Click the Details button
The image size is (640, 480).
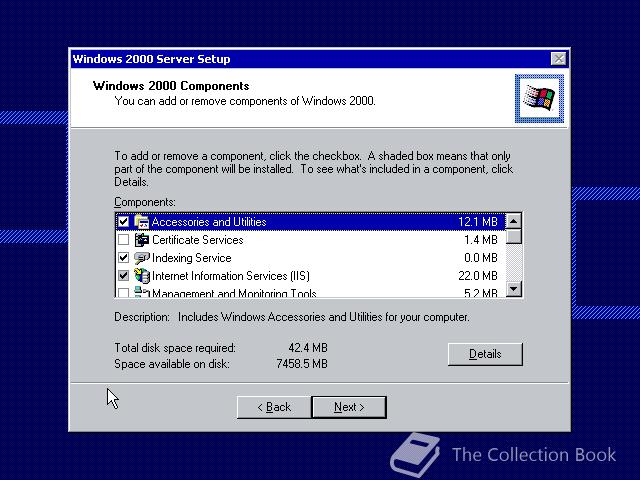coord(485,354)
